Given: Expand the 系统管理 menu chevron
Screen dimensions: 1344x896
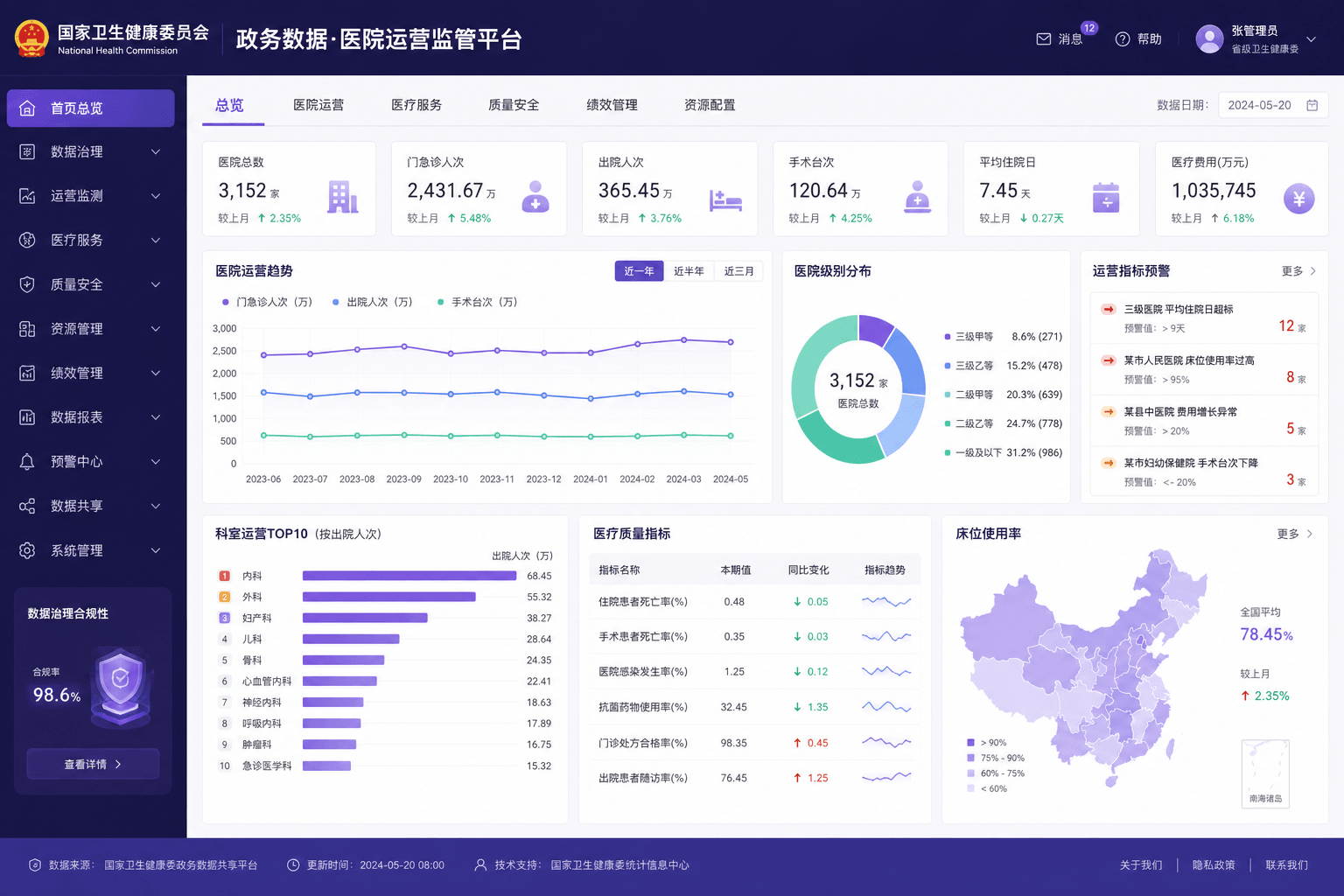Looking at the screenshot, I should 156,550.
